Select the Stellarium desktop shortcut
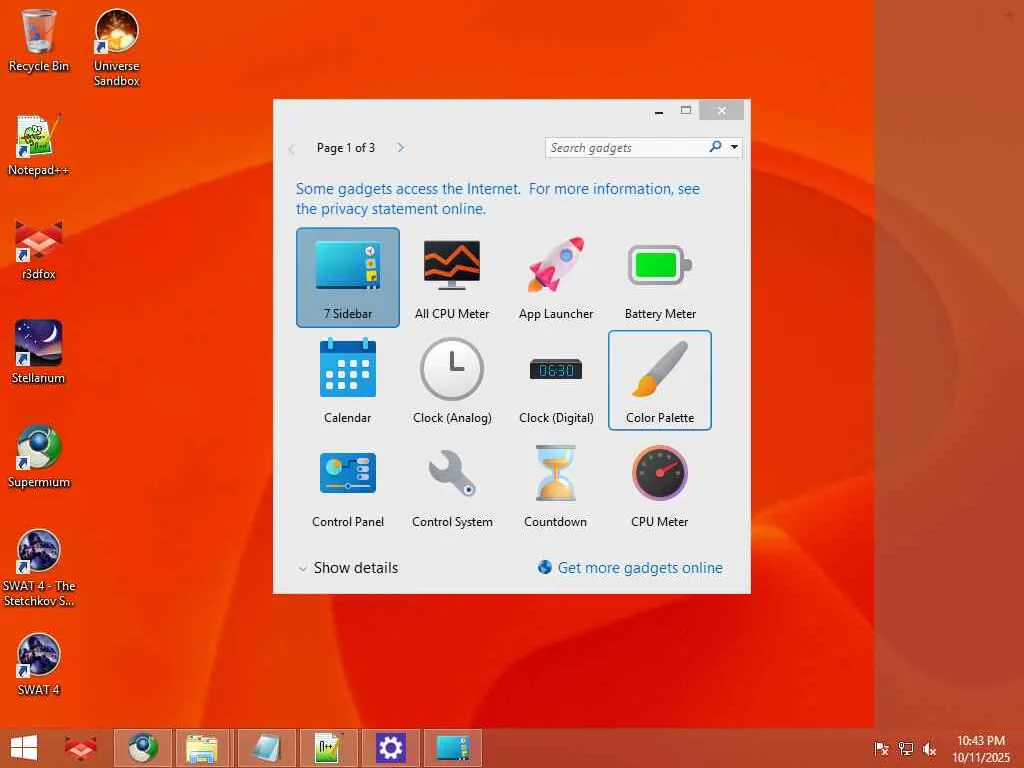The width and height of the screenshot is (1024, 768). point(39,353)
